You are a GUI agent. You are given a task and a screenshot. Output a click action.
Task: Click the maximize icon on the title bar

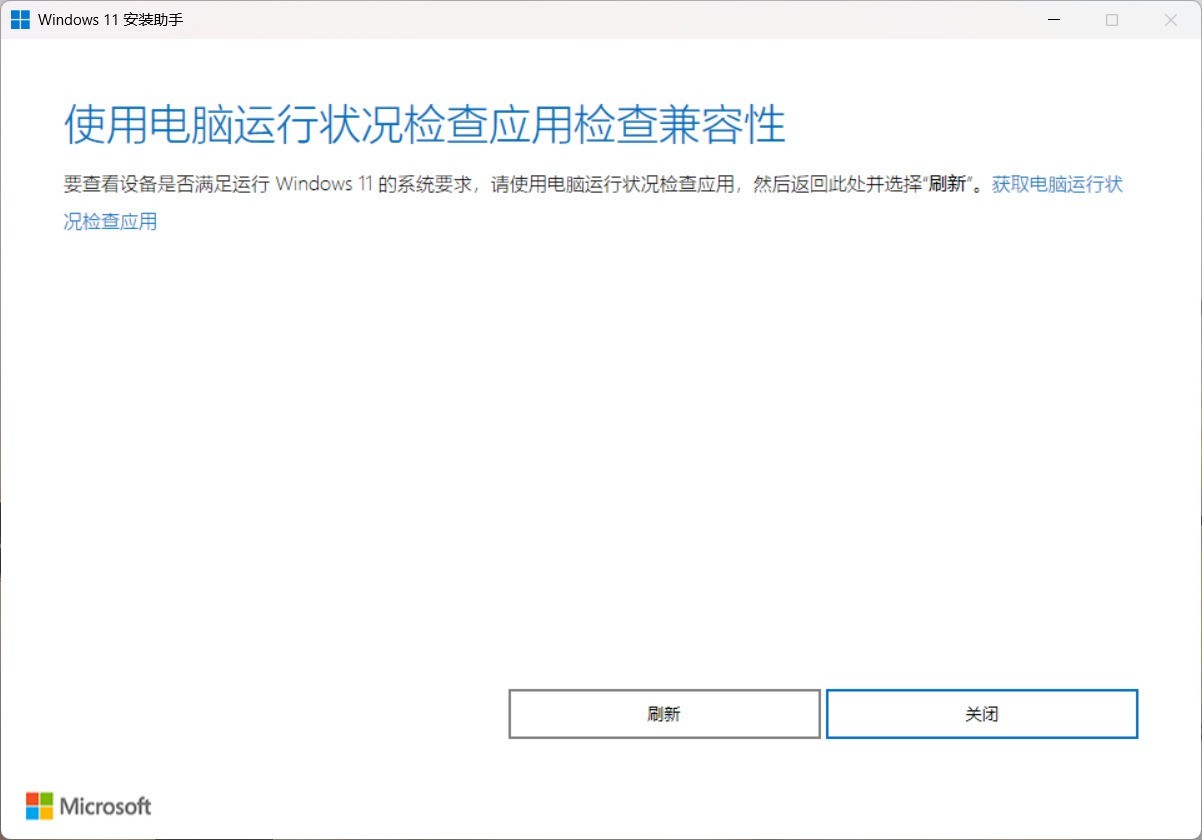pos(1111,19)
